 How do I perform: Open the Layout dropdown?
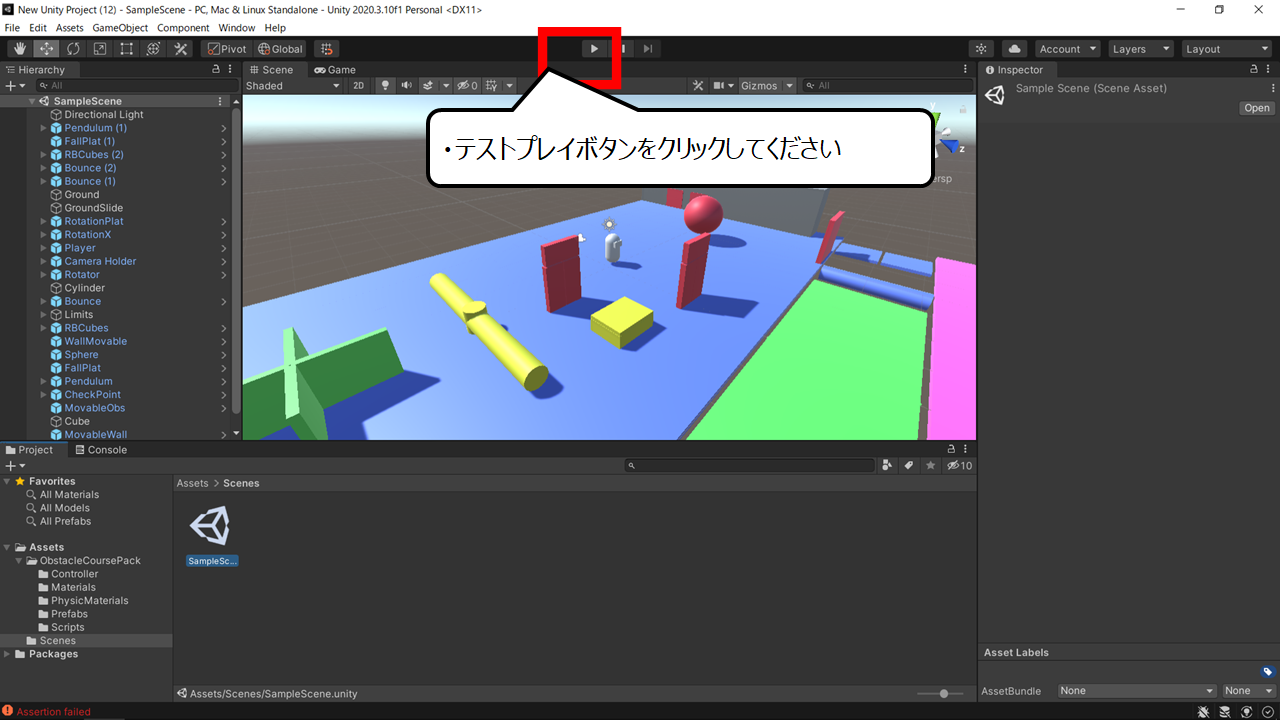pos(1226,49)
